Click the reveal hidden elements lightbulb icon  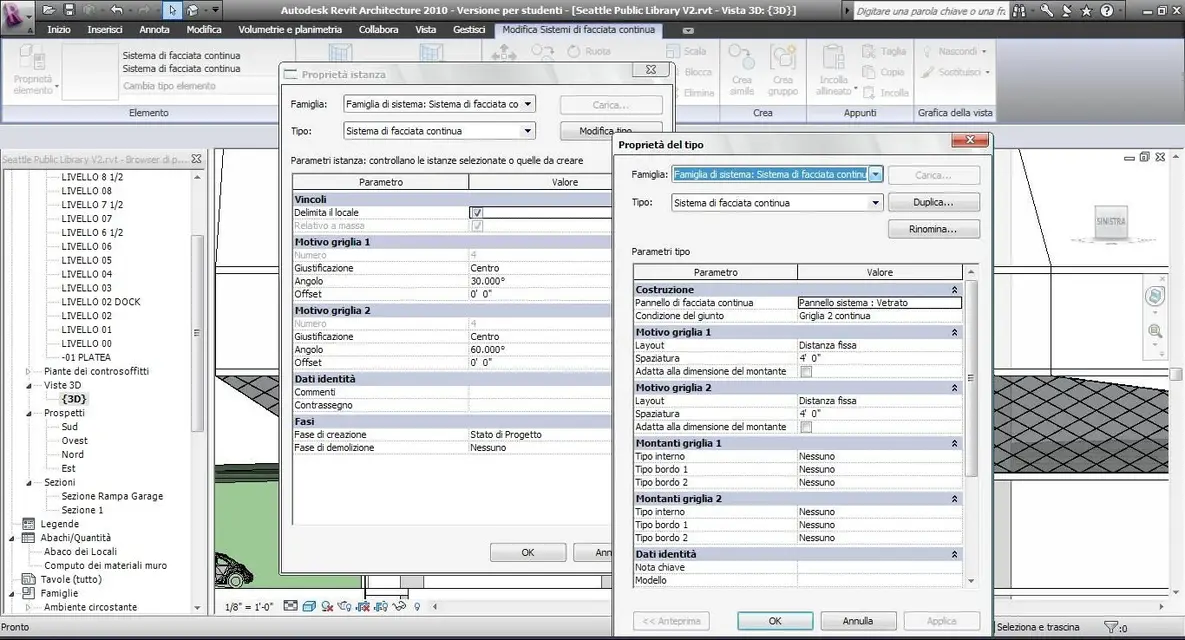point(416,606)
